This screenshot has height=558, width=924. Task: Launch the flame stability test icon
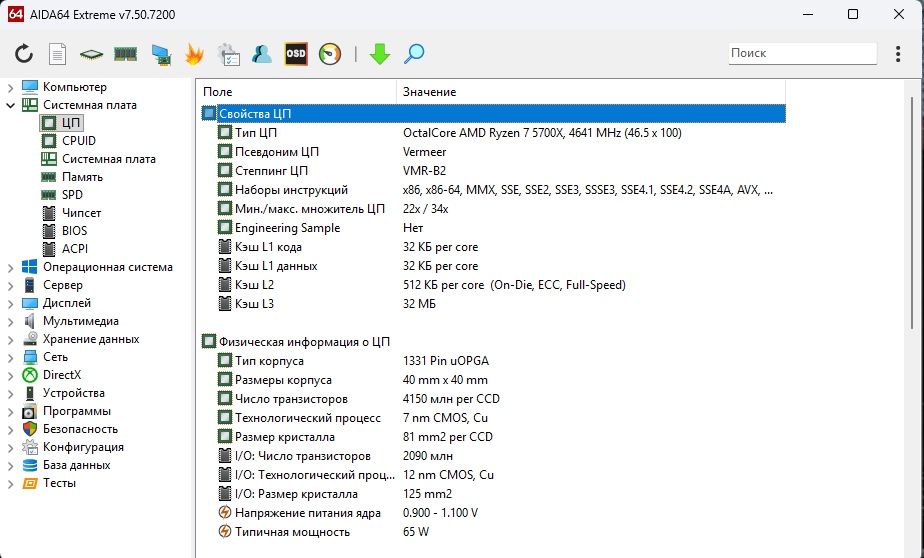coord(194,54)
